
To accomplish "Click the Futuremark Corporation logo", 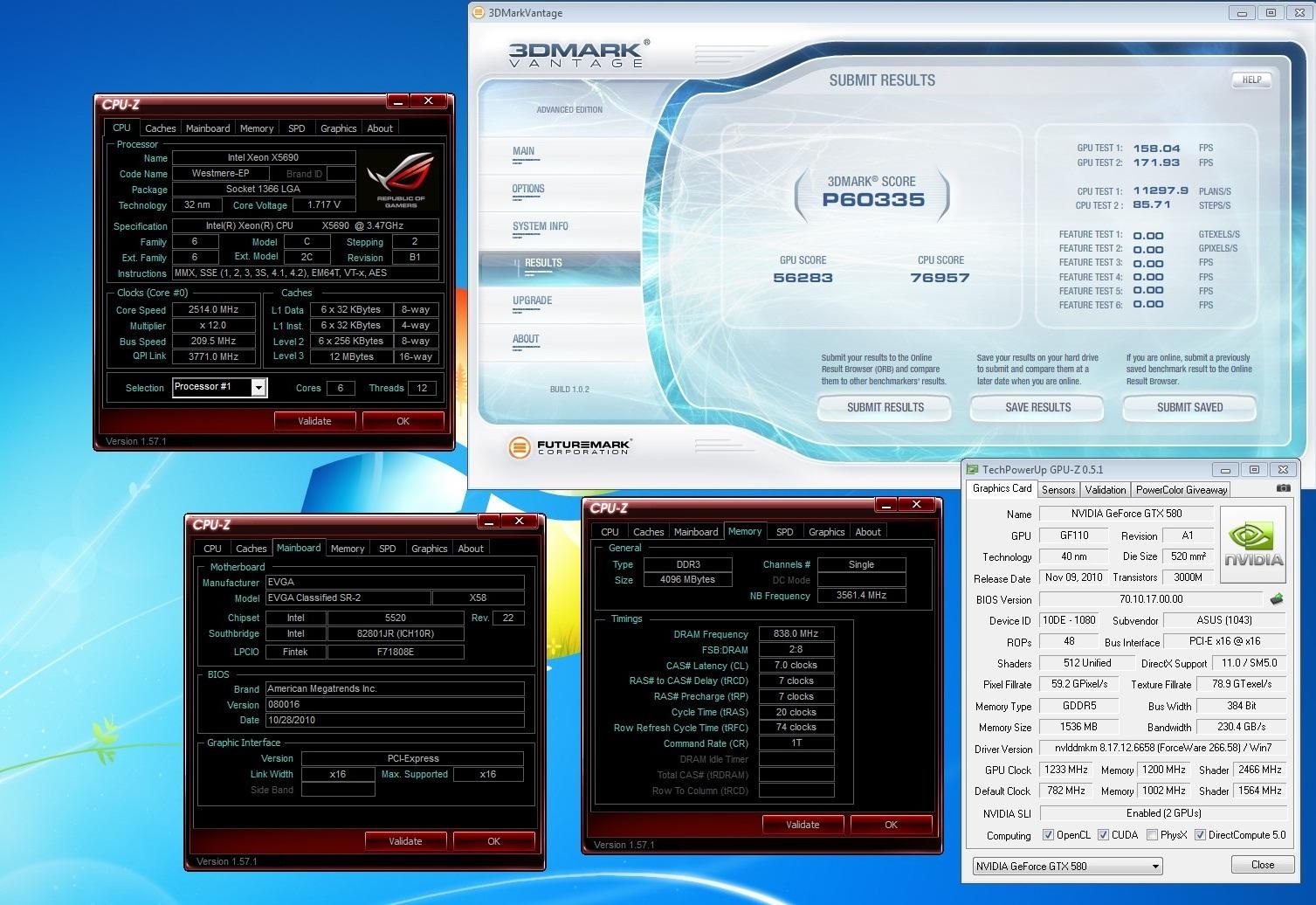I will pyautogui.click(x=569, y=447).
